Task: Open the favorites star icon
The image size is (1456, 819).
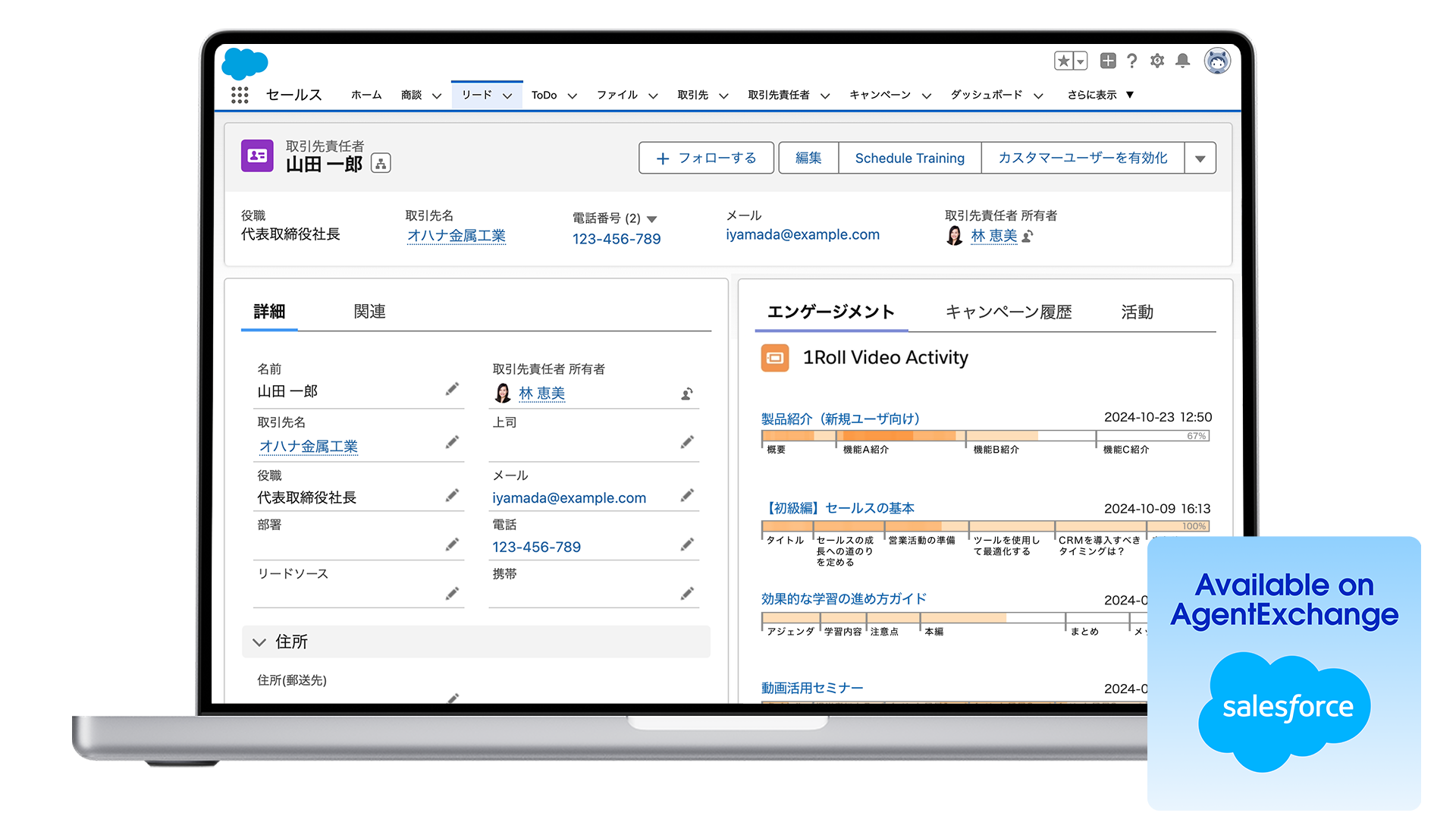Action: [x=1064, y=61]
